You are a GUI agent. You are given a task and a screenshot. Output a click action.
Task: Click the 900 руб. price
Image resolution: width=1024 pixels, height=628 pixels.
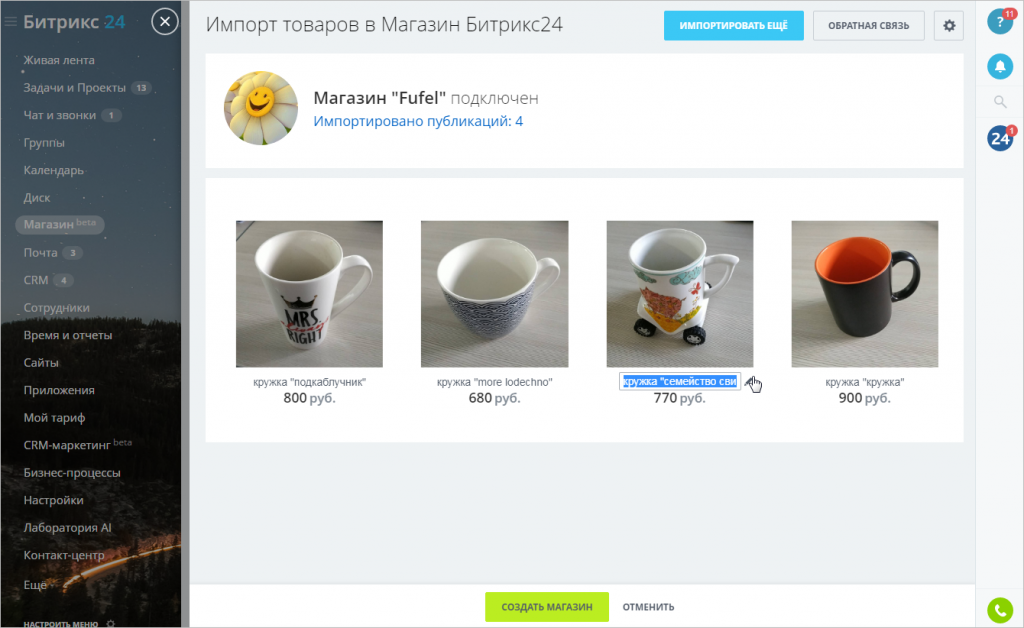click(865, 398)
